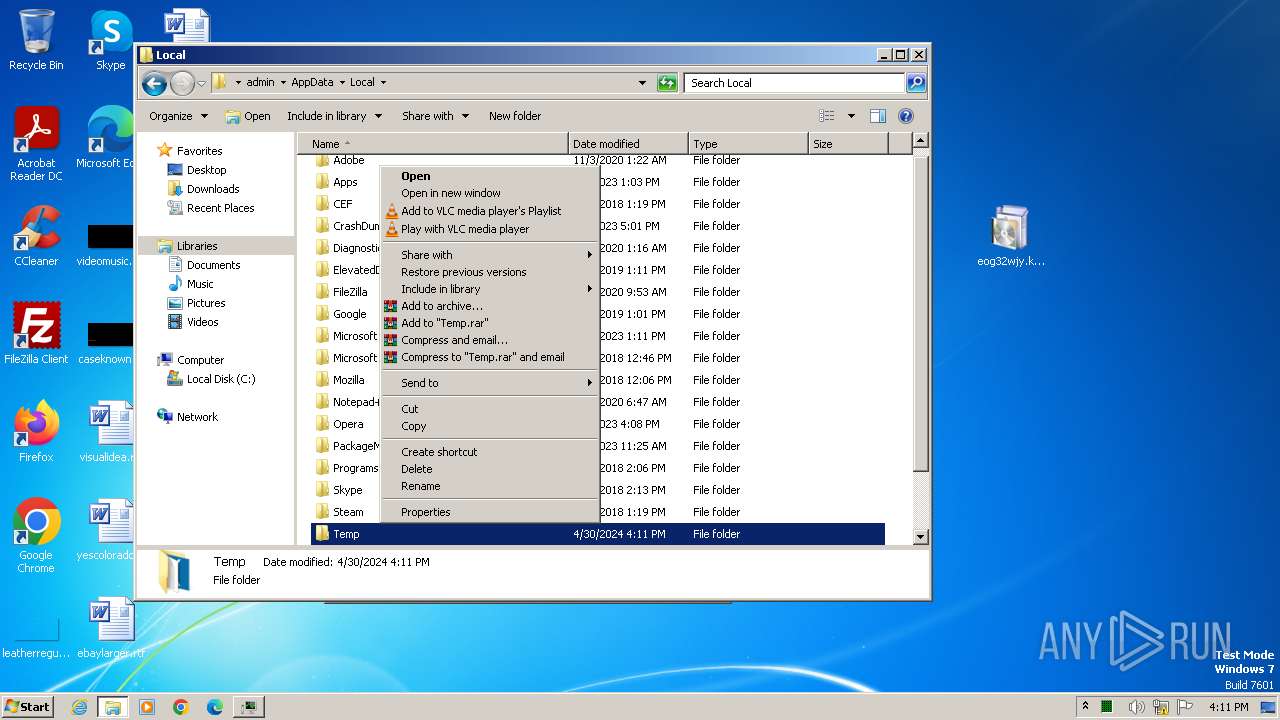1280x720 pixels.
Task: Choose Add to "Temp.rar" entry
Action: point(490,323)
